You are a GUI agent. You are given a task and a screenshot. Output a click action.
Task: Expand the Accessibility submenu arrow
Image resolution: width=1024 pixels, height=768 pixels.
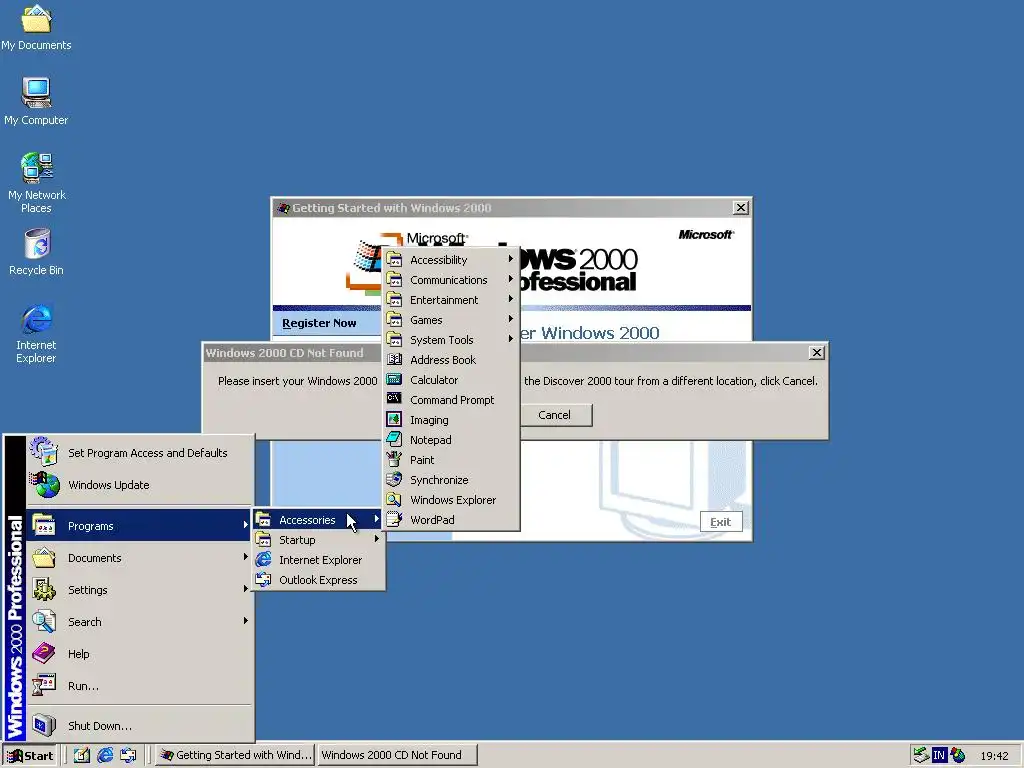click(511, 259)
